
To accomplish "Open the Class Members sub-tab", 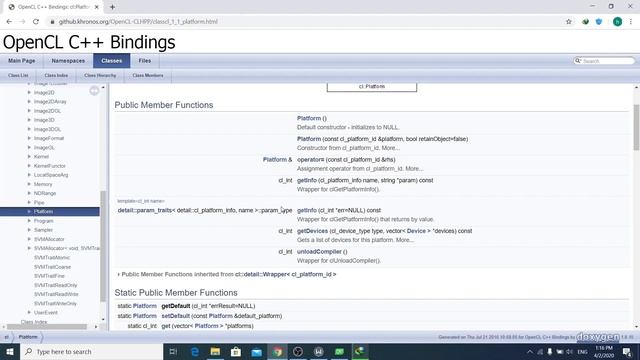I will (148, 76).
